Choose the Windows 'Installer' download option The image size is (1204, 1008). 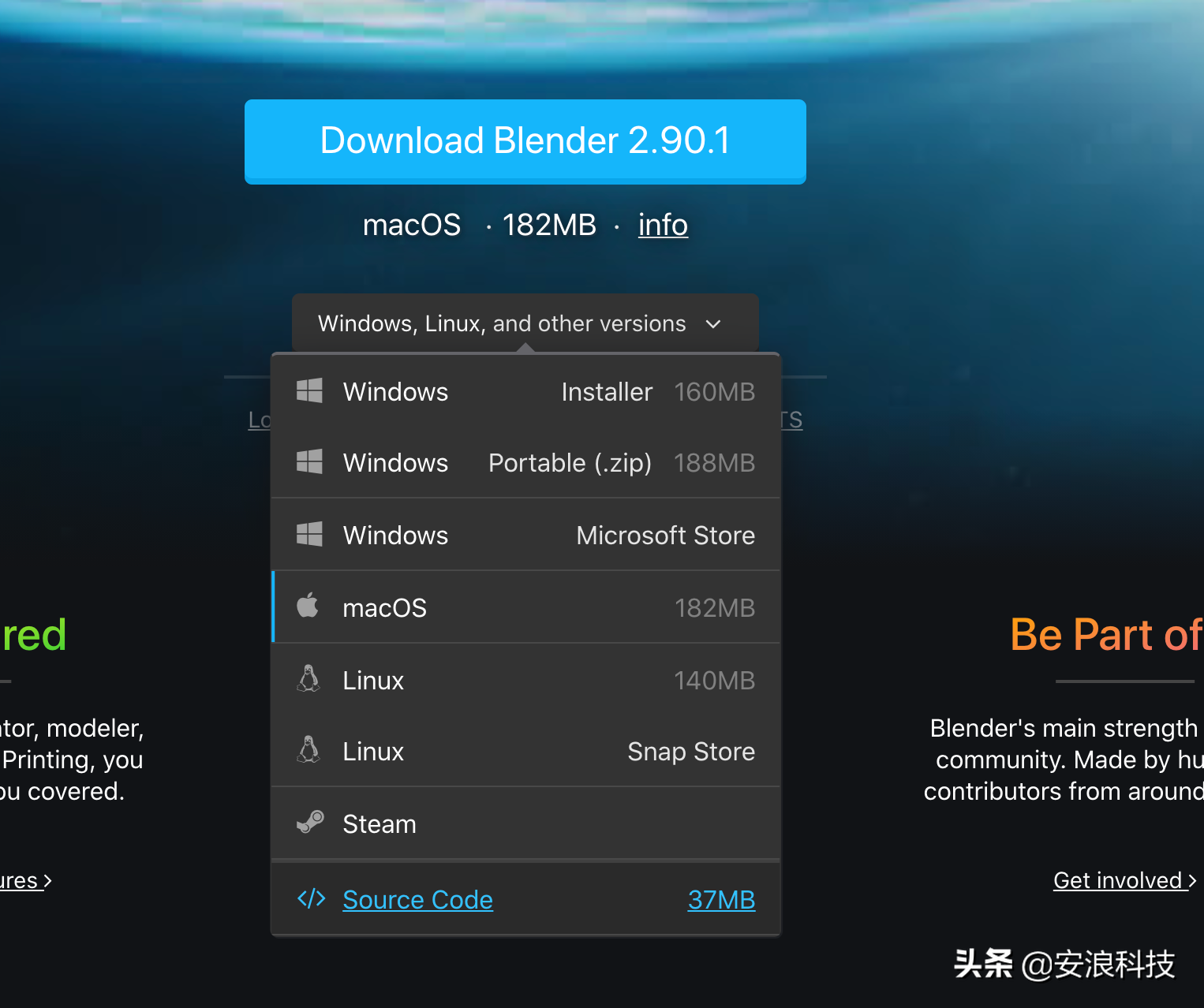(525, 391)
